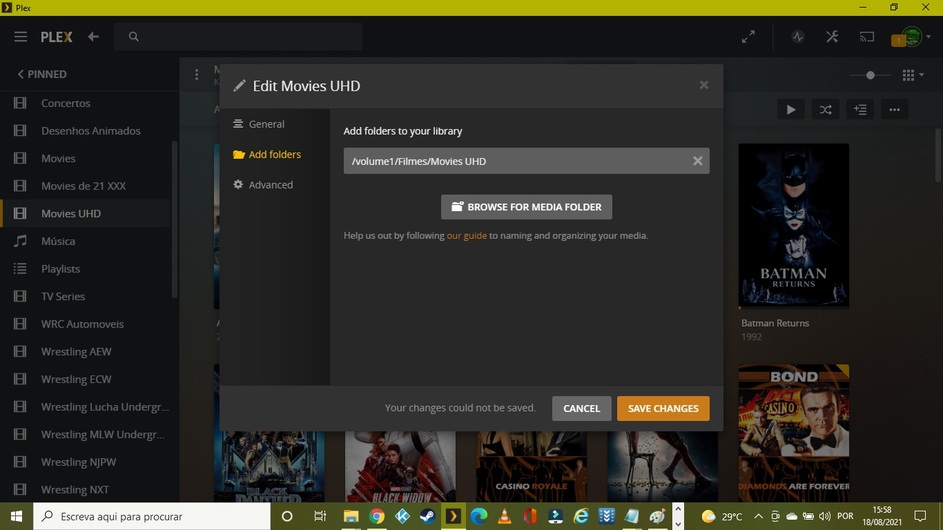Image resolution: width=943 pixels, height=530 pixels.
Task: Open the Black Widow poster
Action: (x=401, y=466)
